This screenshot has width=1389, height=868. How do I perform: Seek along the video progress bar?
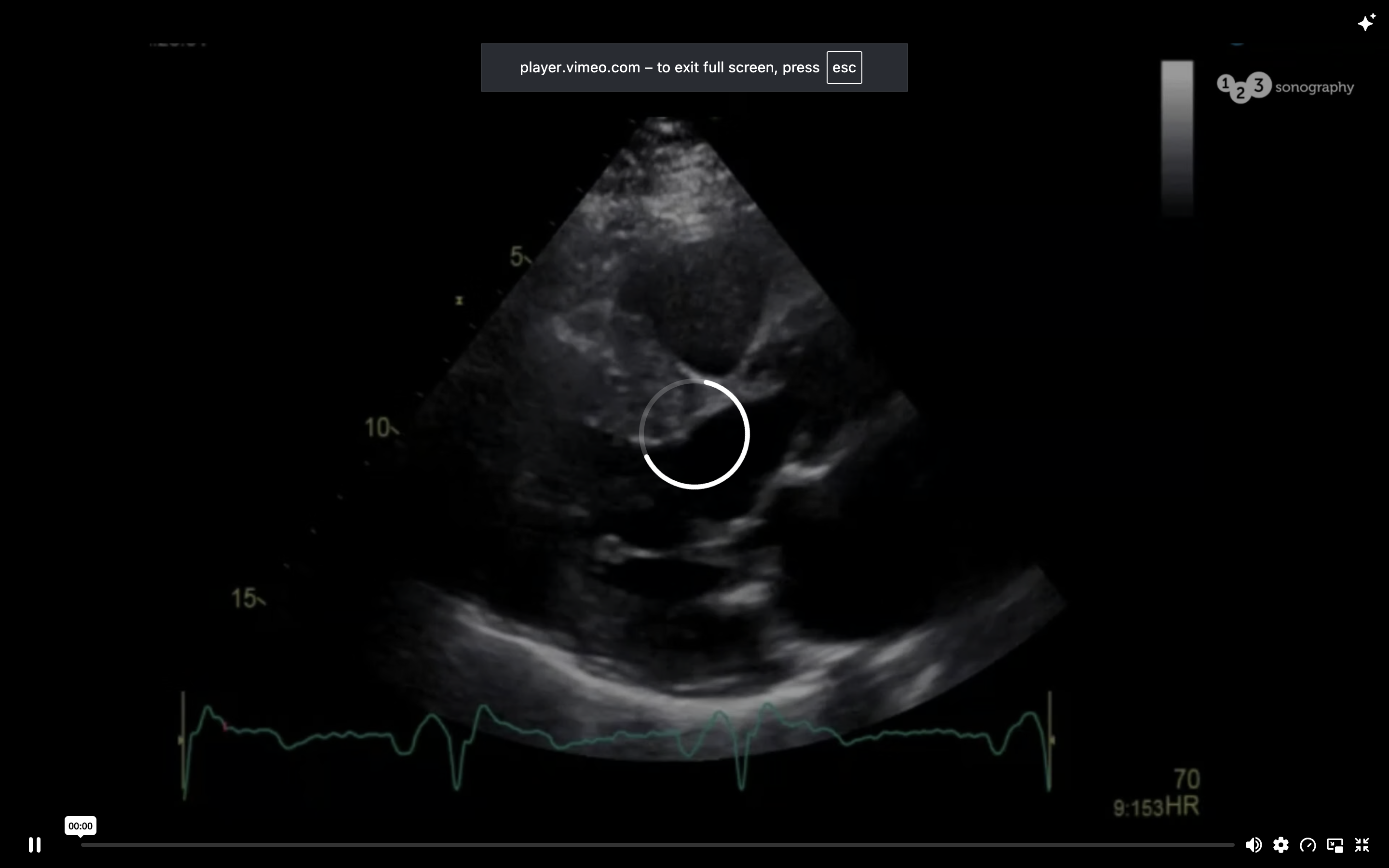click(657, 844)
